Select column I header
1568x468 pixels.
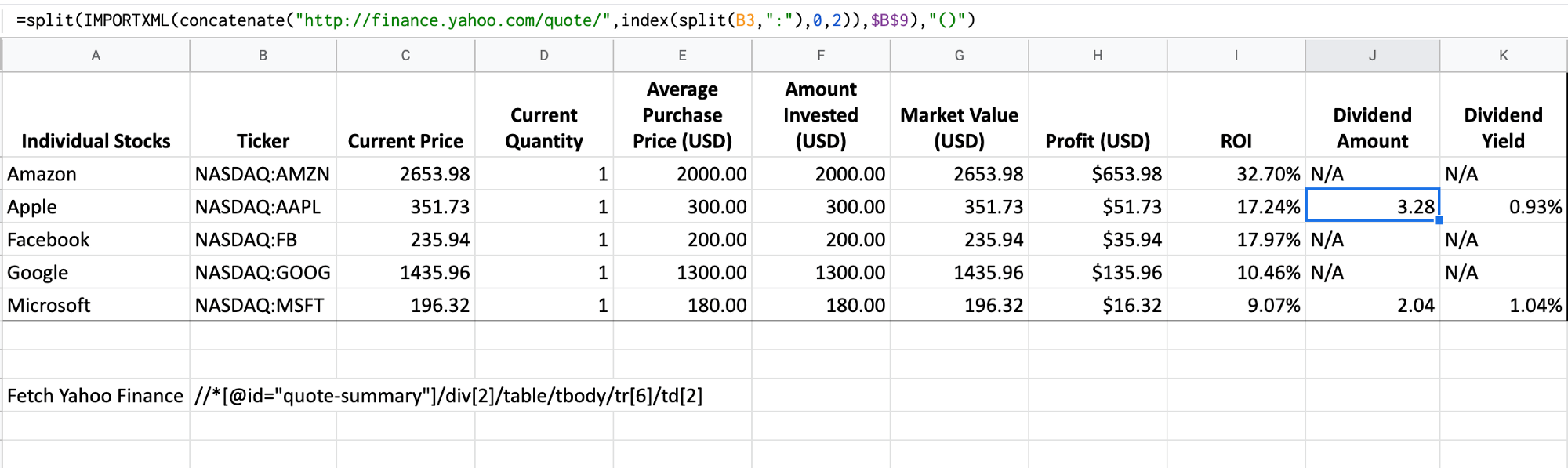[1236, 56]
